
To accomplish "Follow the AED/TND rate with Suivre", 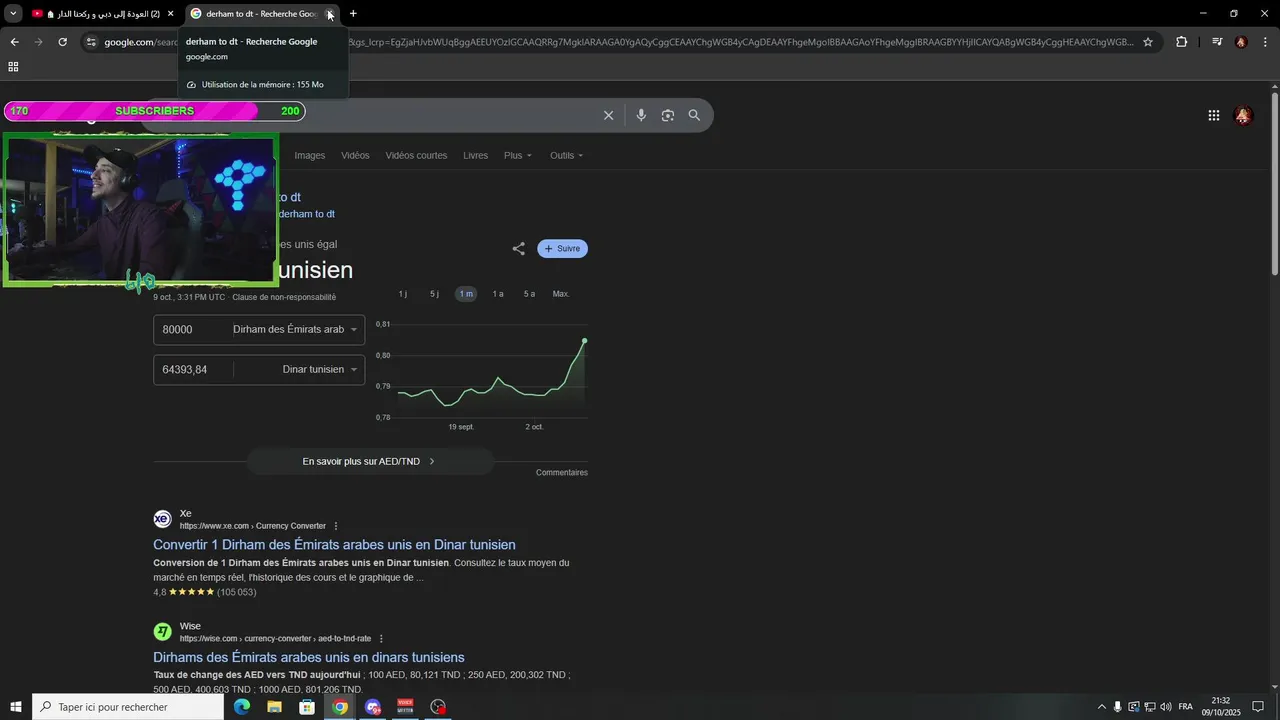I will [x=562, y=249].
